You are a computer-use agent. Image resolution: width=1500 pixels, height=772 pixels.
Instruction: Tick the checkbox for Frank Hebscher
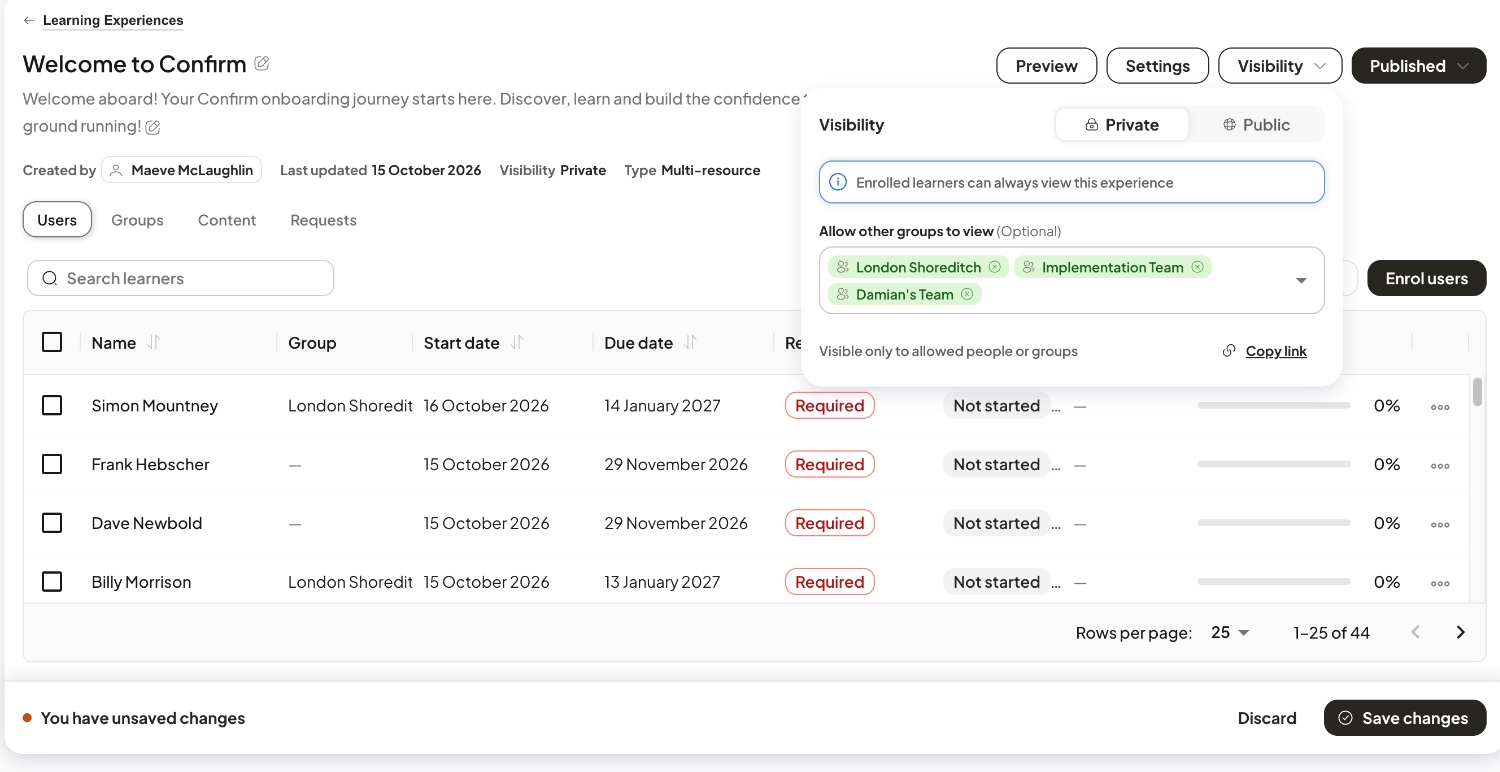tap(52, 464)
